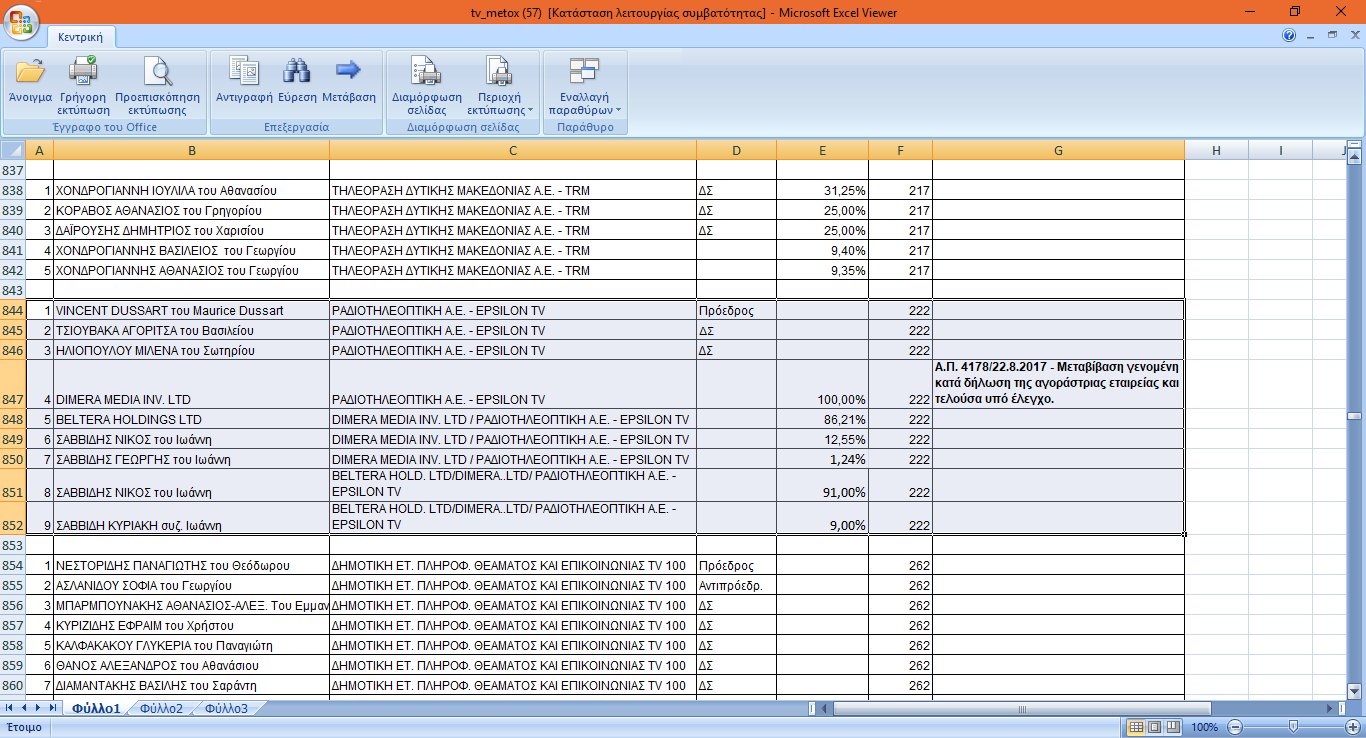Switch to sheet tab Φύλλο3
1366x738 pixels.
pos(226,708)
